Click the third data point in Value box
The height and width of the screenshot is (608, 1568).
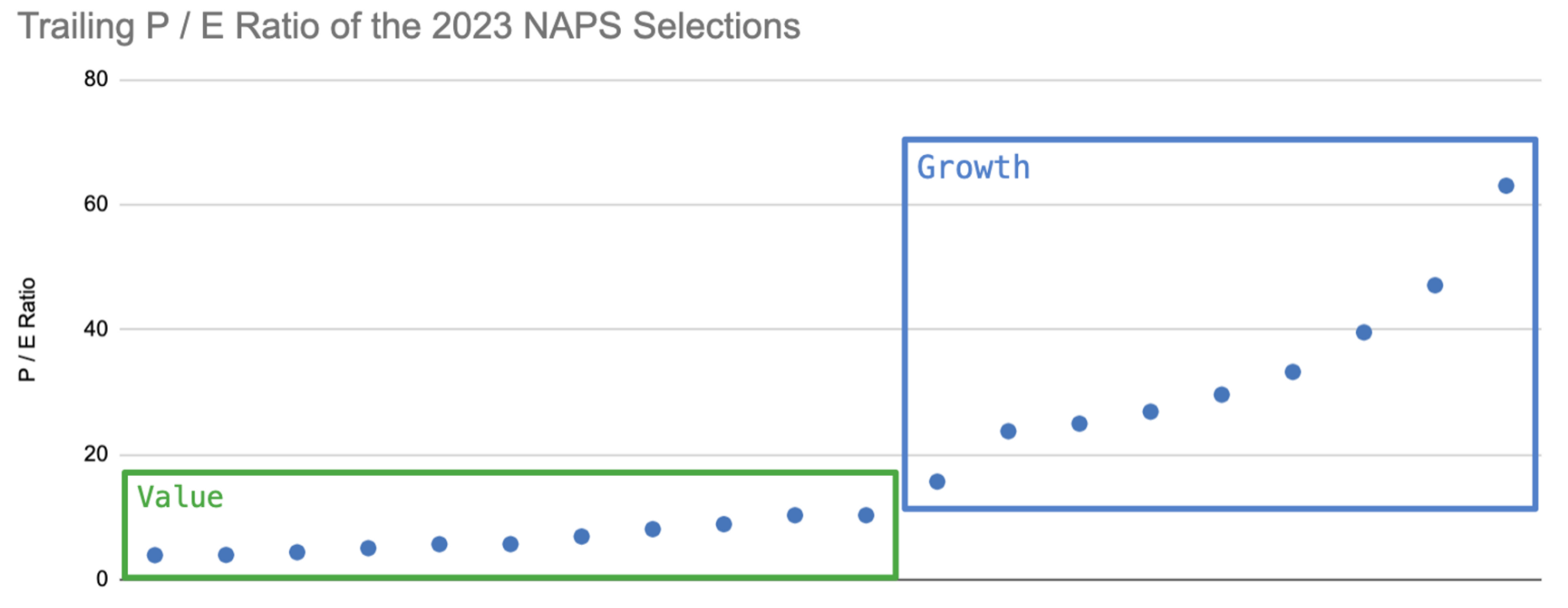(x=297, y=552)
